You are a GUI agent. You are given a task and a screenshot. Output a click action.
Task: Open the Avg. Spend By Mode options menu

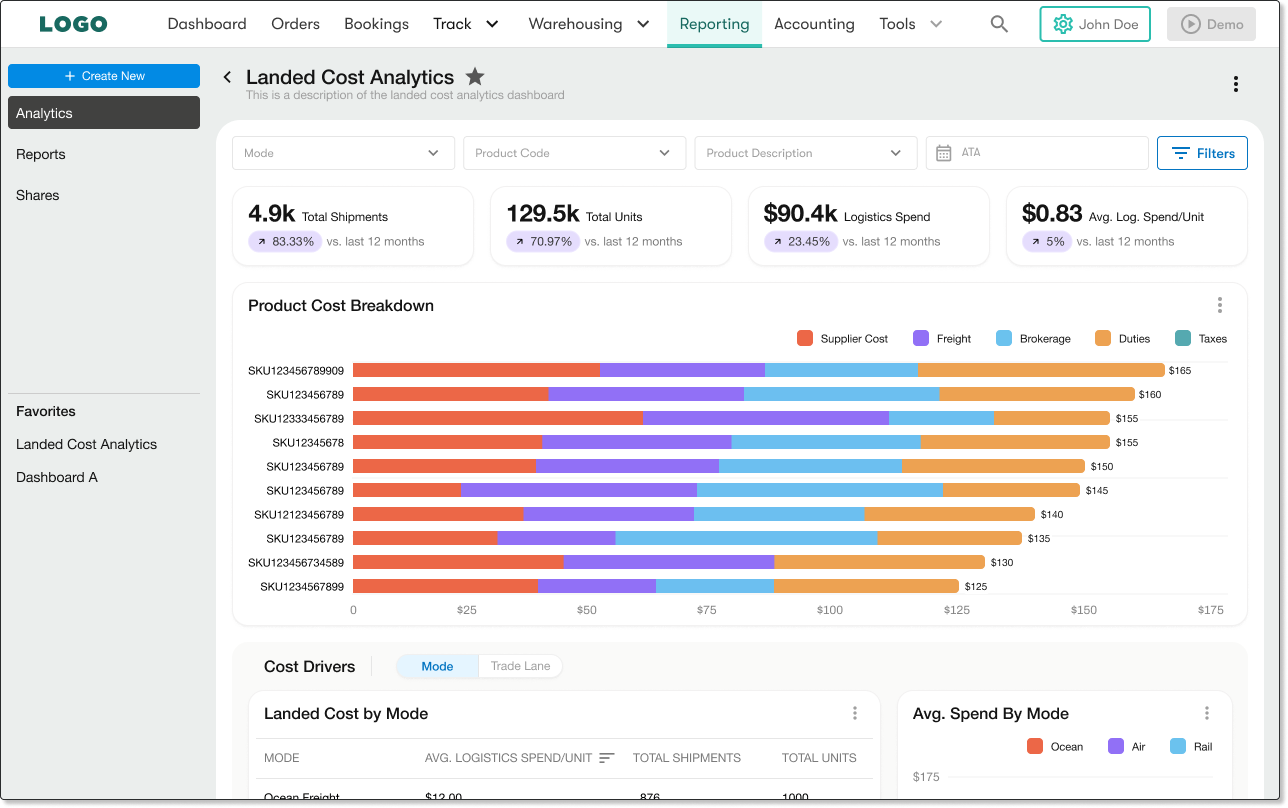(x=1207, y=712)
